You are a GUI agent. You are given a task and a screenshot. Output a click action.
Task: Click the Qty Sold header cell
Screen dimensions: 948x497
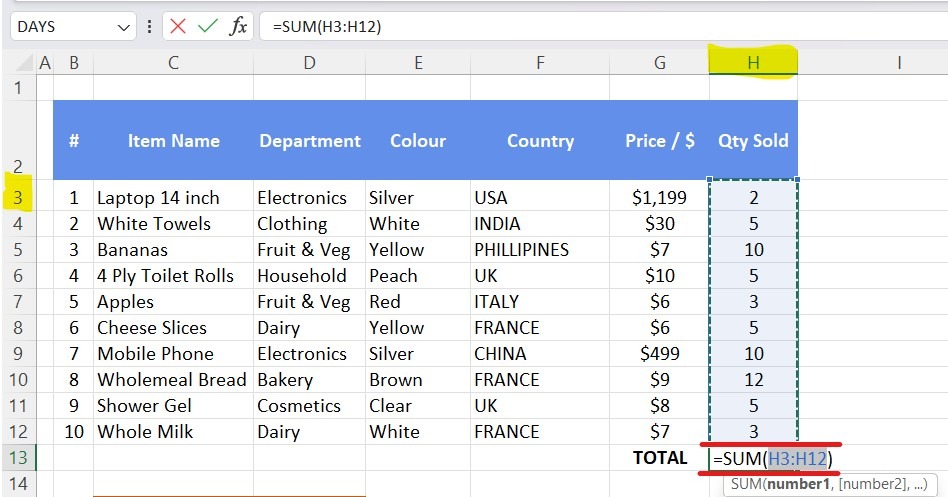(753, 141)
